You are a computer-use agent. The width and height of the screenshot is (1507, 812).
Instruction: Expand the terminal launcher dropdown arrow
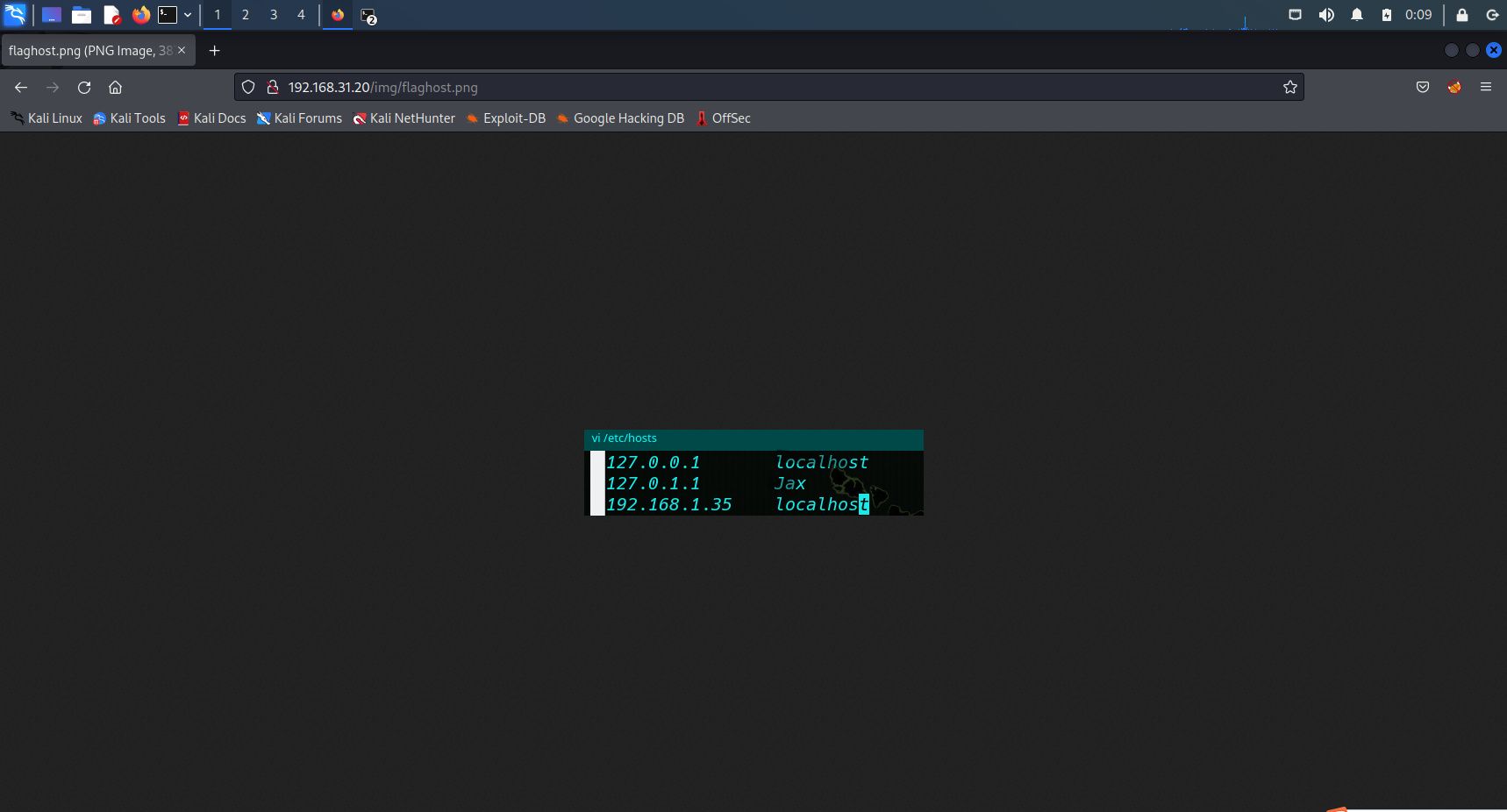[x=188, y=15]
